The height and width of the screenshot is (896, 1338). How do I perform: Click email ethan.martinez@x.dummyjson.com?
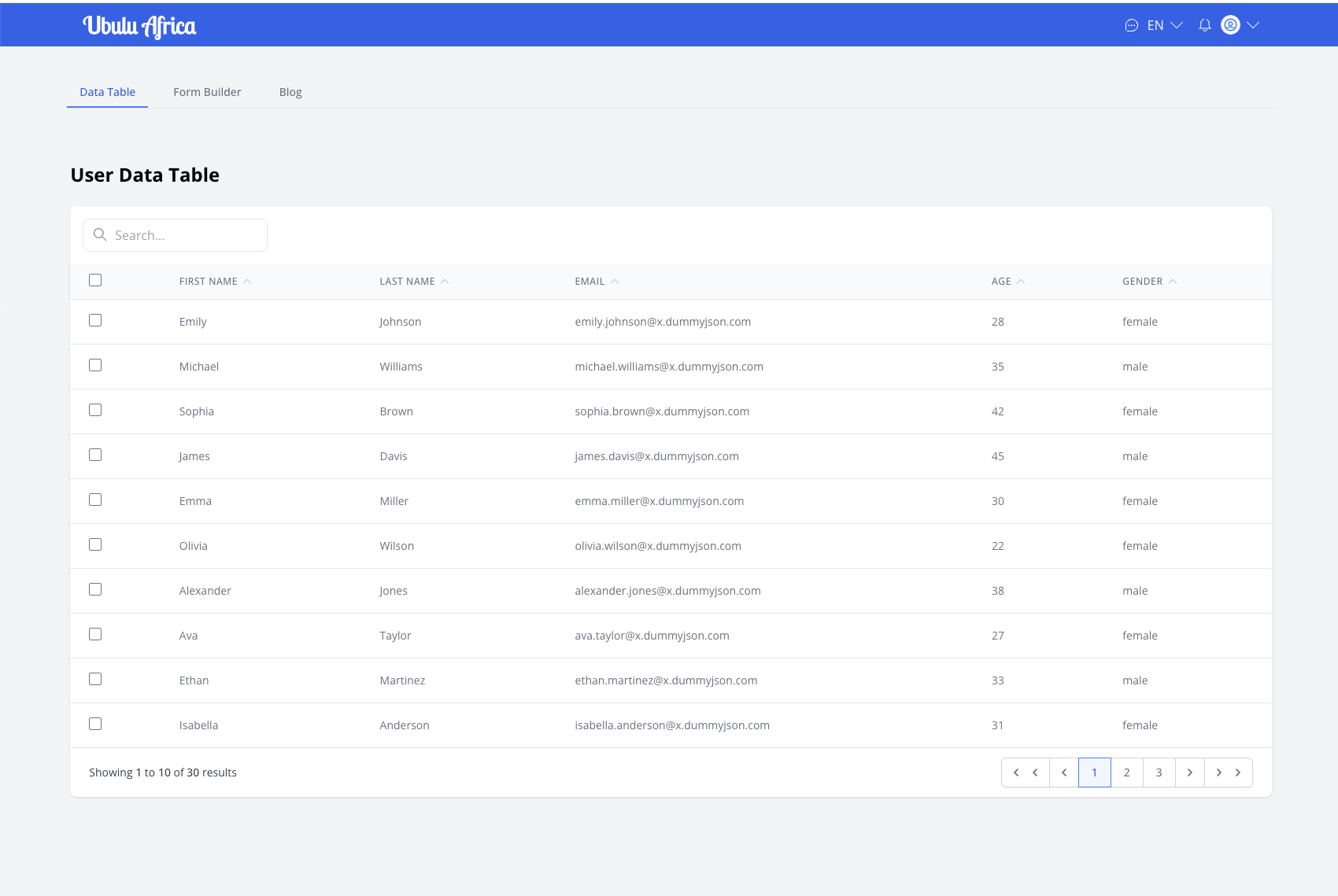[666, 680]
